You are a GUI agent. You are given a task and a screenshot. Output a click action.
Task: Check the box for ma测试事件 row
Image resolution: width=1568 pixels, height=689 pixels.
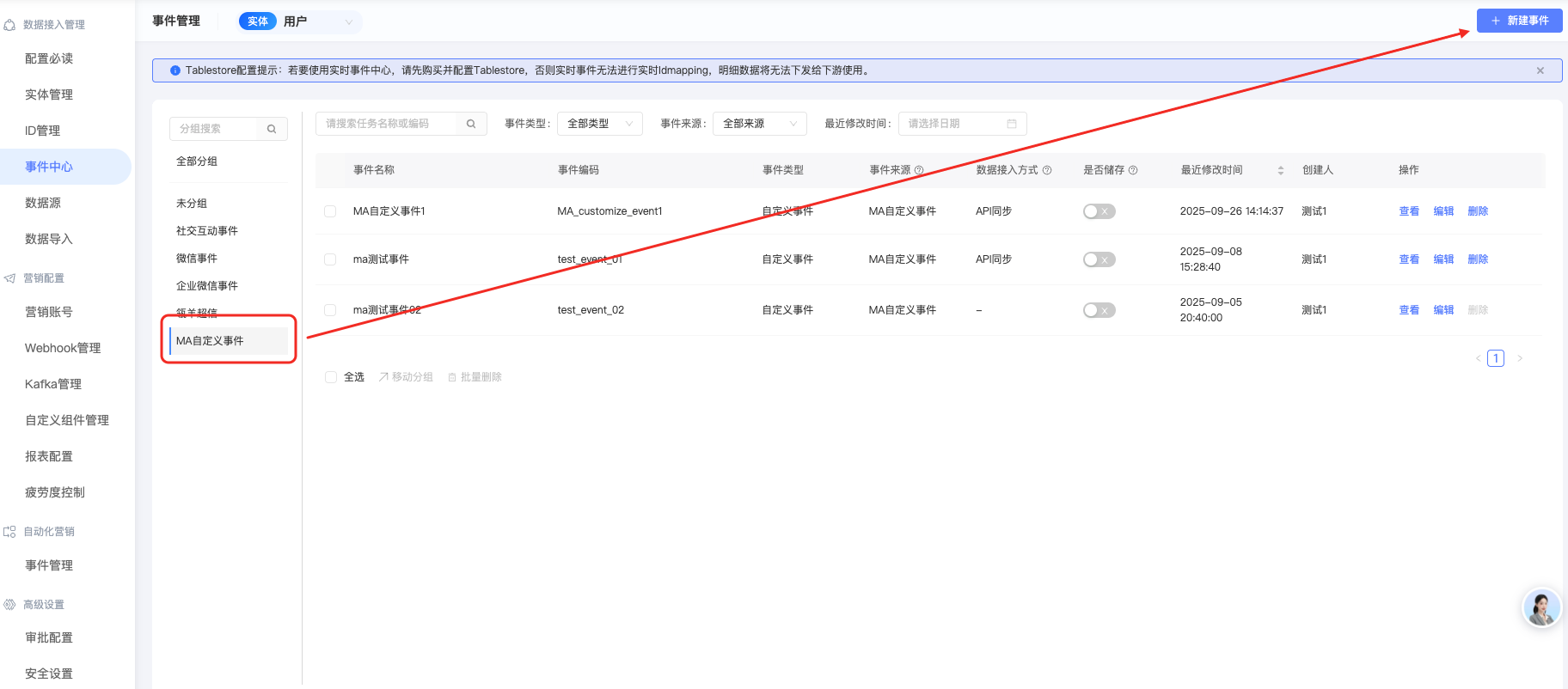330,259
